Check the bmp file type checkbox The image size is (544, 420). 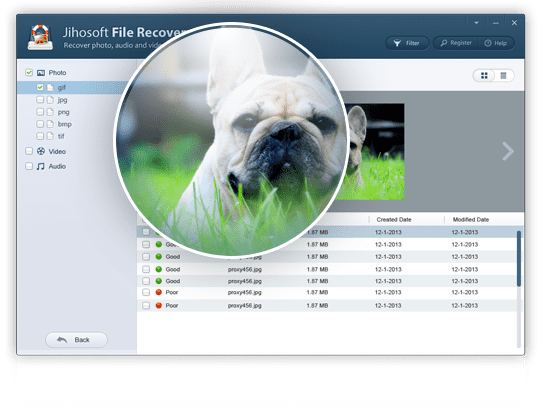(40, 124)
